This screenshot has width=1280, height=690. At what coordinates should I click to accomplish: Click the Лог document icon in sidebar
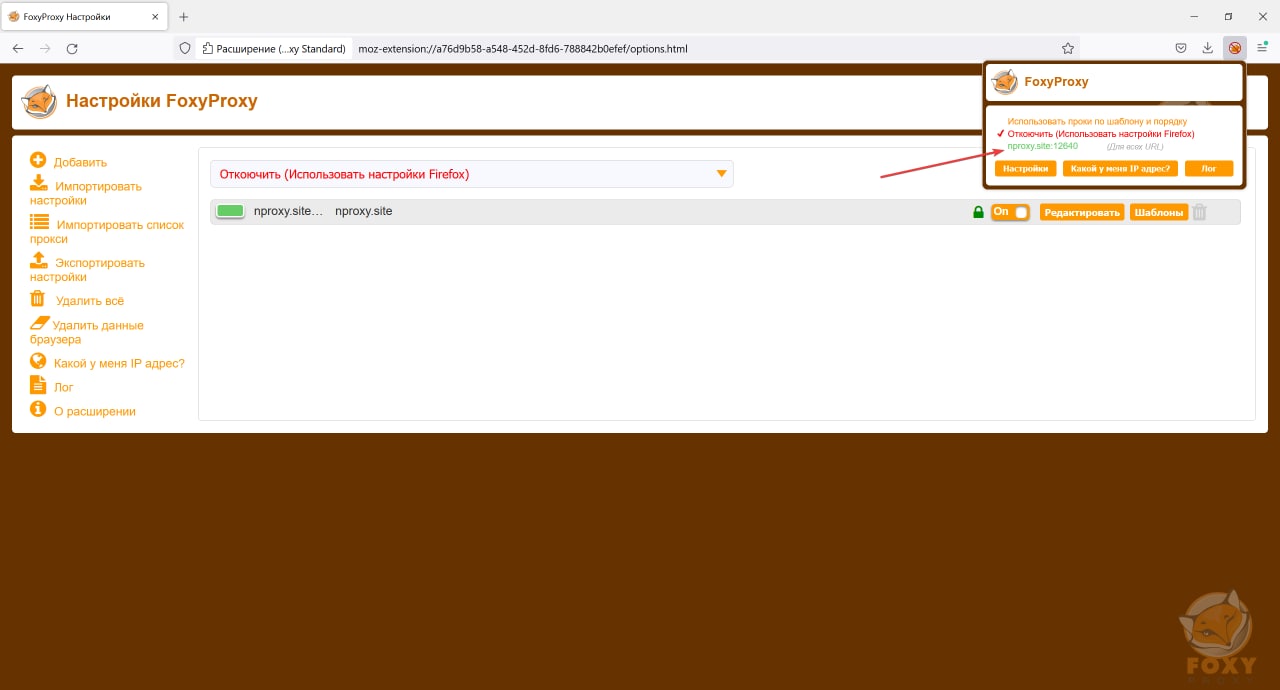[x=38, y=385]
